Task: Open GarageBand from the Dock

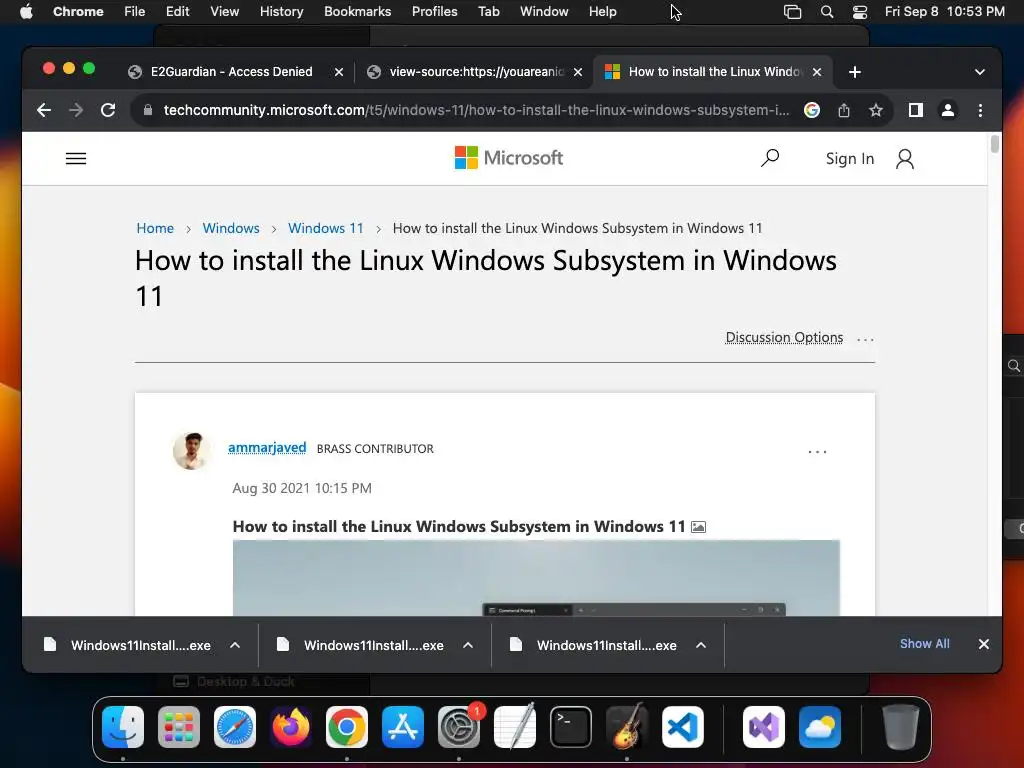Action: (x=627, y=727)
